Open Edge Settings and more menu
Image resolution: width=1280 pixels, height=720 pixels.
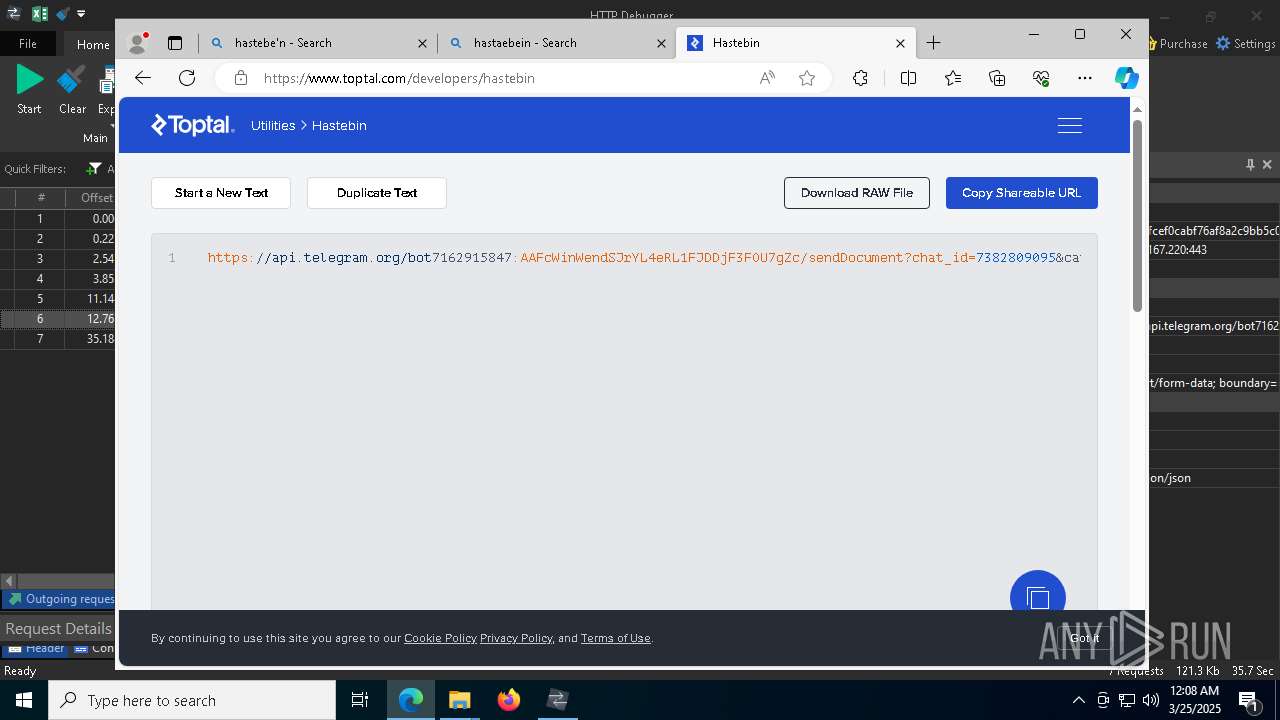point(1085,78)
